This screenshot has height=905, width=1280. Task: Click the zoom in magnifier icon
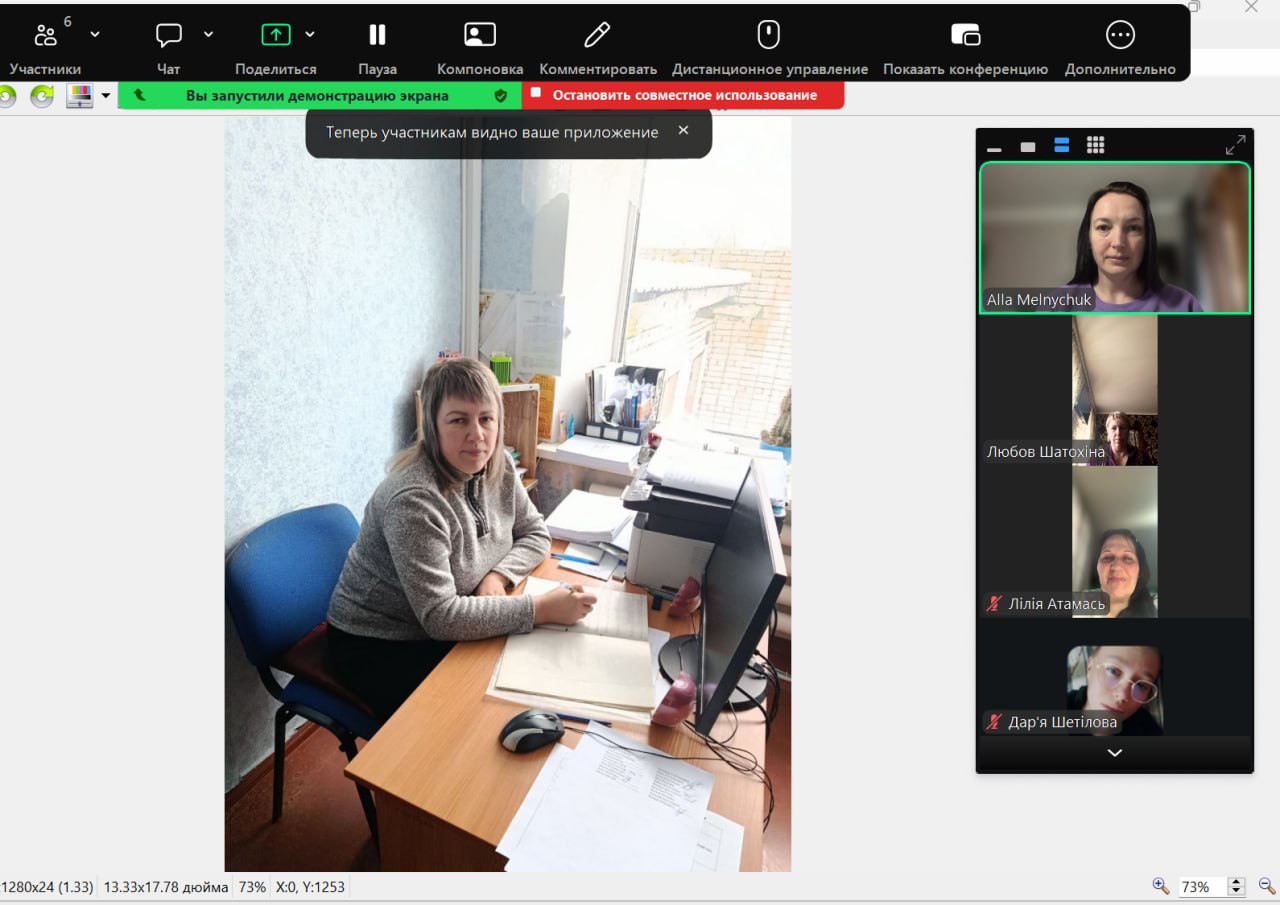coord(1160,886)
